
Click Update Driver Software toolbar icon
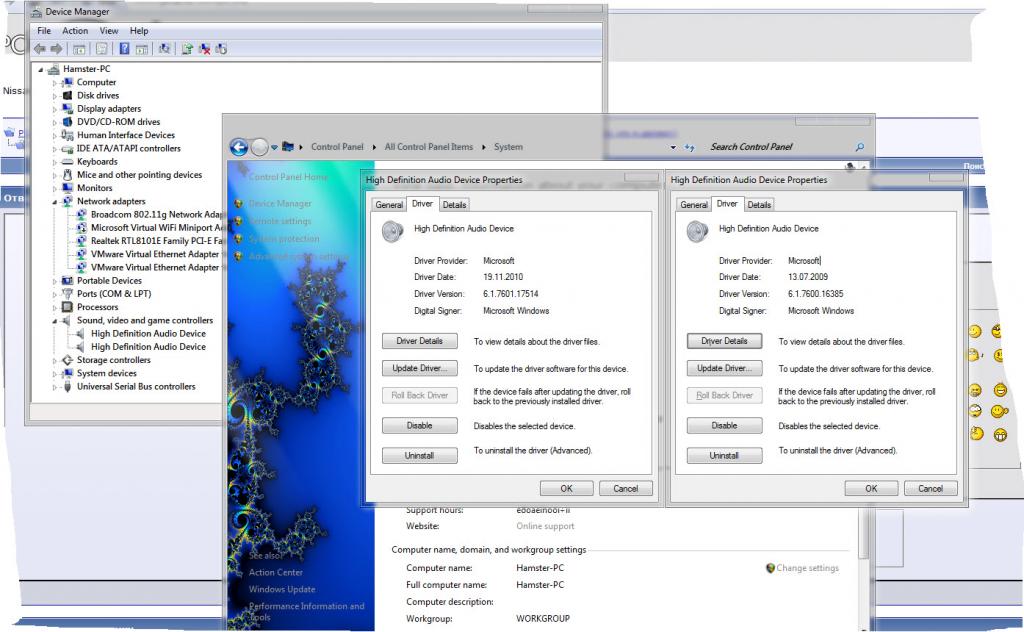tap(187, 48)
